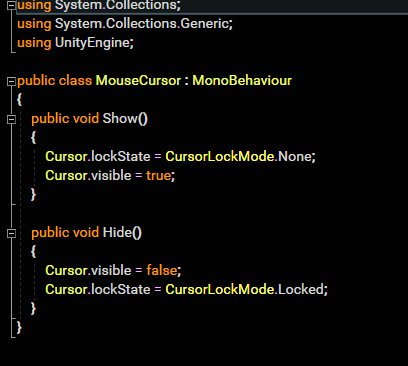Image resolution: width=408 pixels, height=366 pixels.
Task: Click the void keyword before Hide
Action: pos(86,233)
